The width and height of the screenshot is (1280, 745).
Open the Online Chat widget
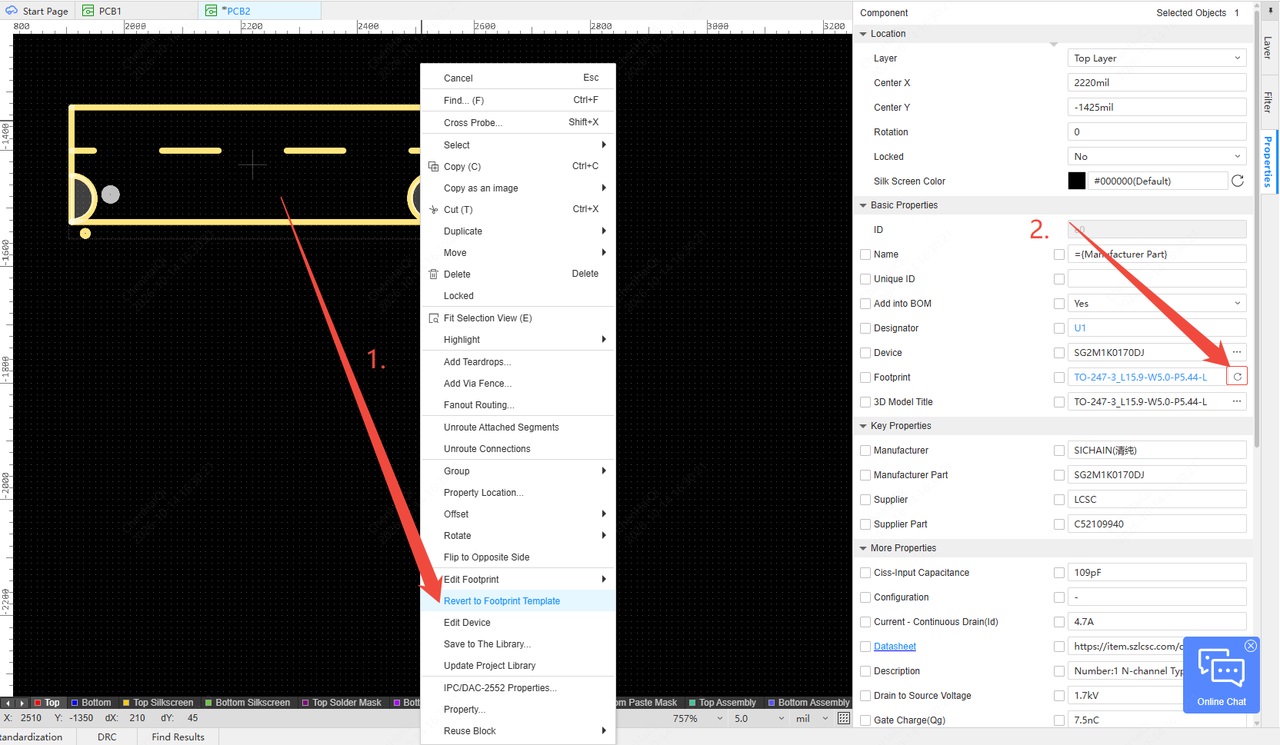[1221, 674]
